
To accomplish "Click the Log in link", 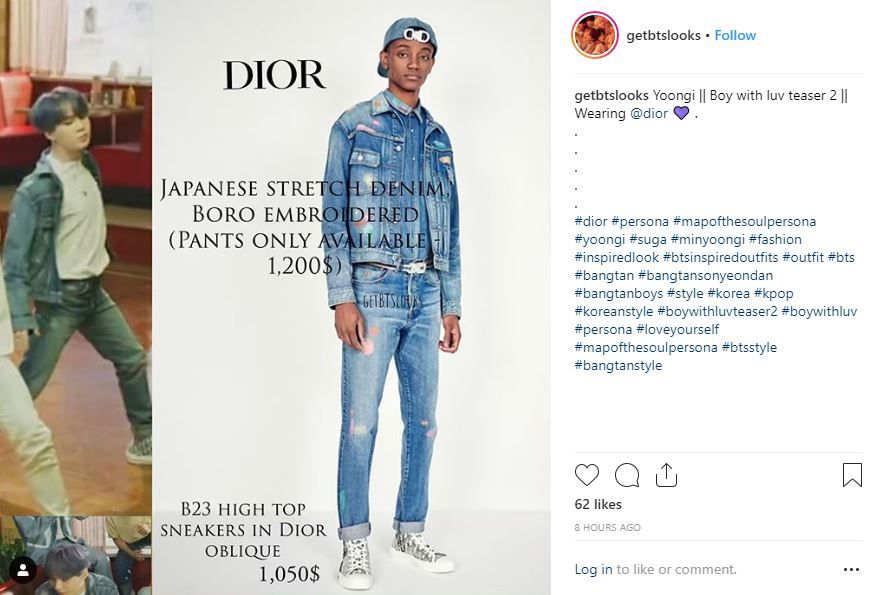I will (x=593, y=570).
